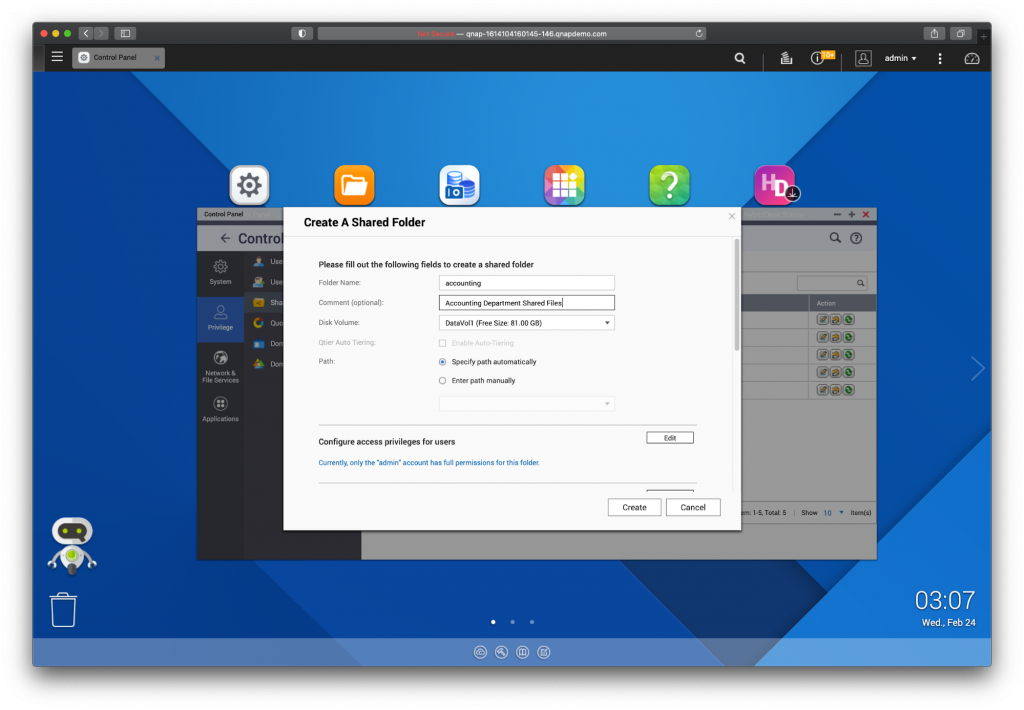Select the single-user Users submenu item

pos(268,261)
